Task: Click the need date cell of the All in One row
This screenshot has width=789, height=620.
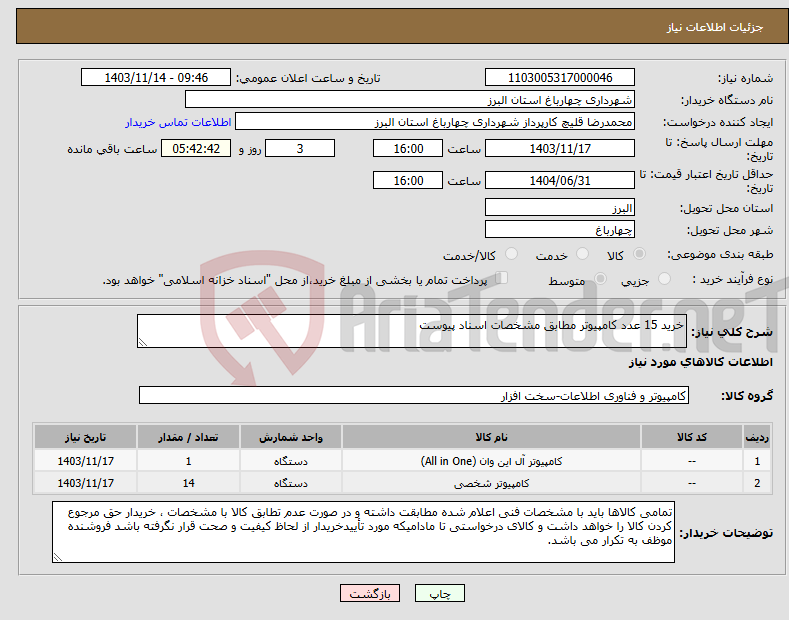Action: [86, 460]
